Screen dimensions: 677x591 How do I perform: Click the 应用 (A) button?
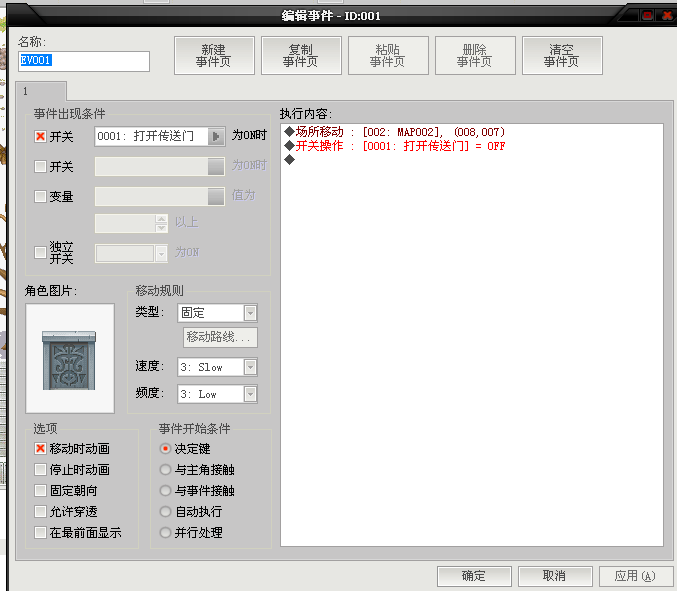click(x=636, y=576)
